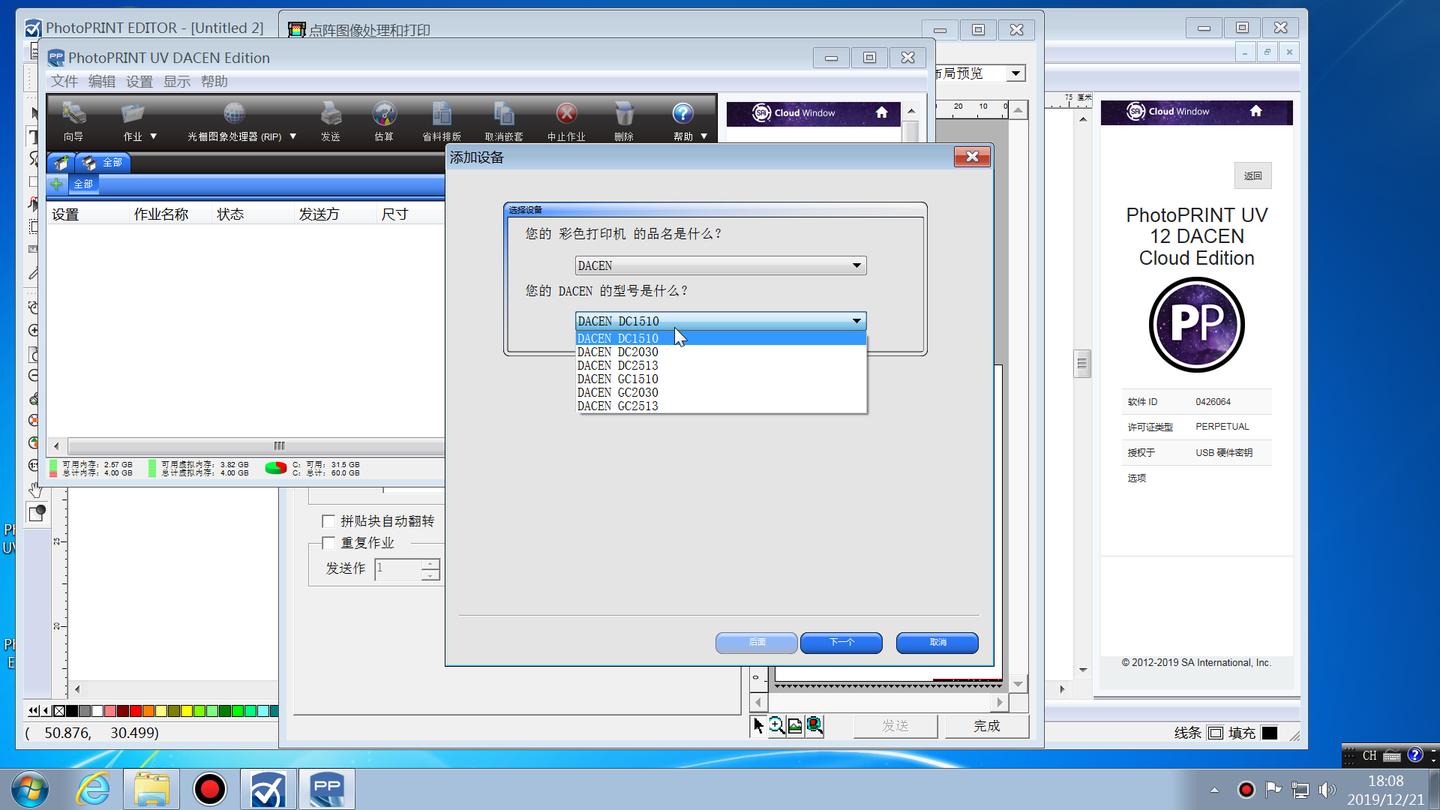Click the no-fill crossed swatch in palette
Viewport: 1440px width, 810px height.
59,711
